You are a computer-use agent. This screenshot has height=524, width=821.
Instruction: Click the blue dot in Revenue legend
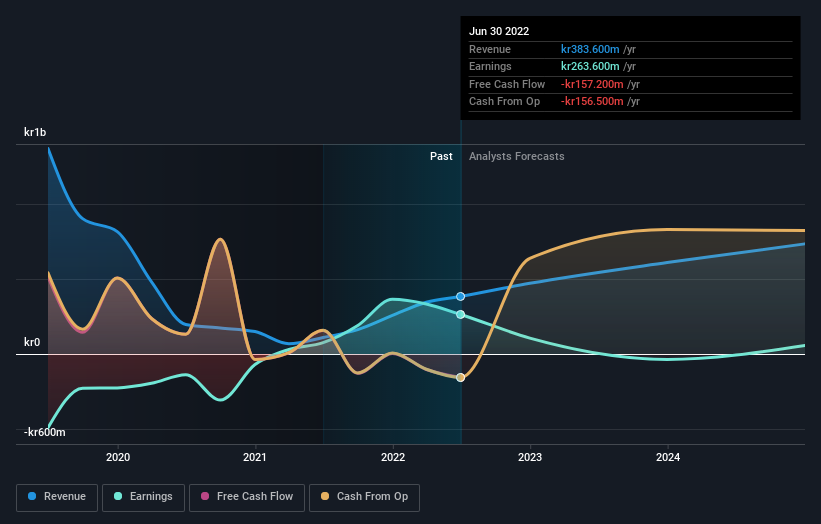[x=32, y=496]
